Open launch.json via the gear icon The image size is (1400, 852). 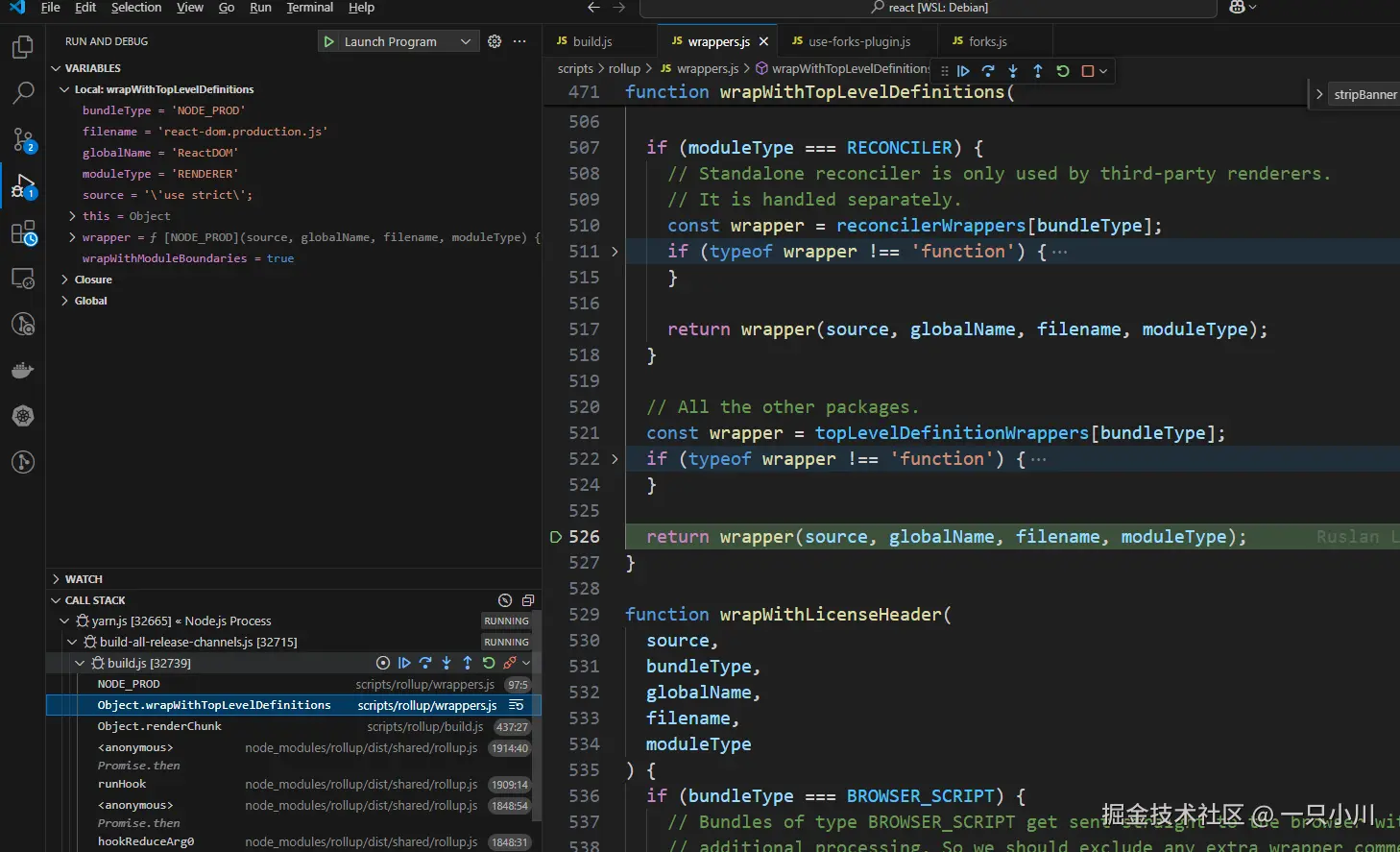coord(495,41)
